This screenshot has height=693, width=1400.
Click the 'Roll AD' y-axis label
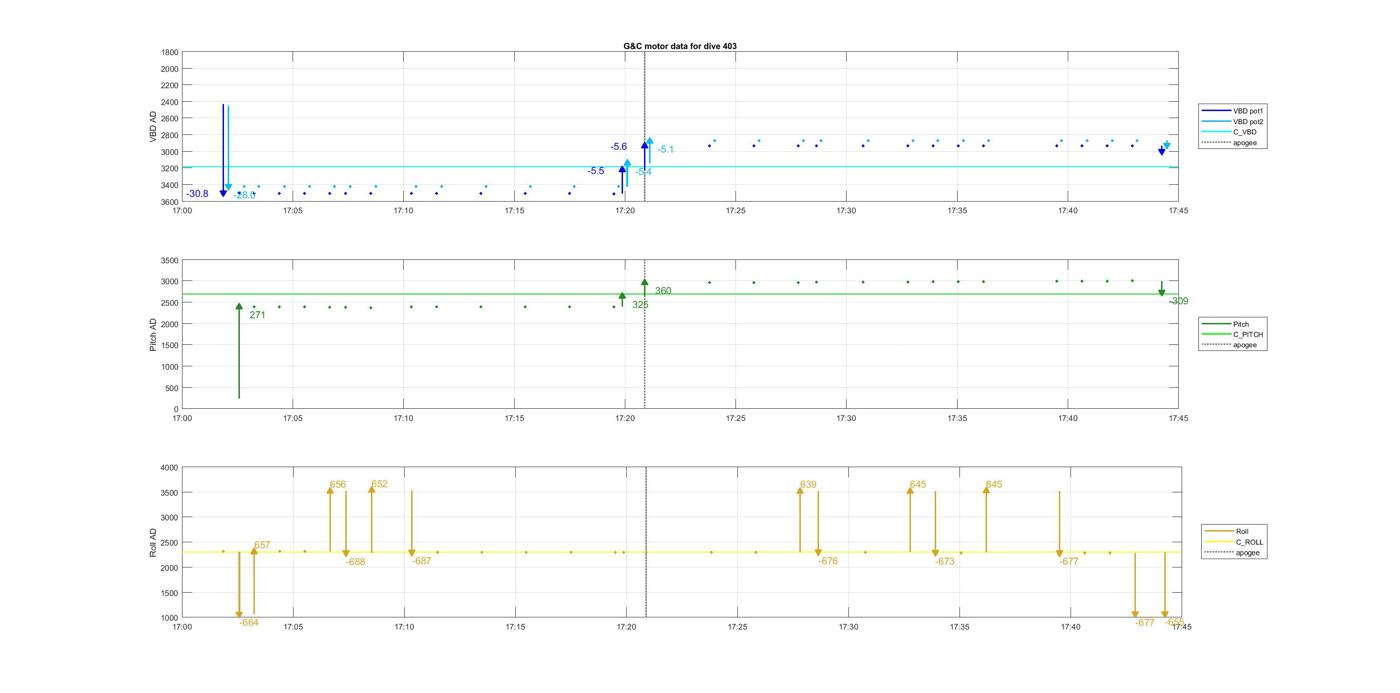pyautogui.click(x=153, y=542)
